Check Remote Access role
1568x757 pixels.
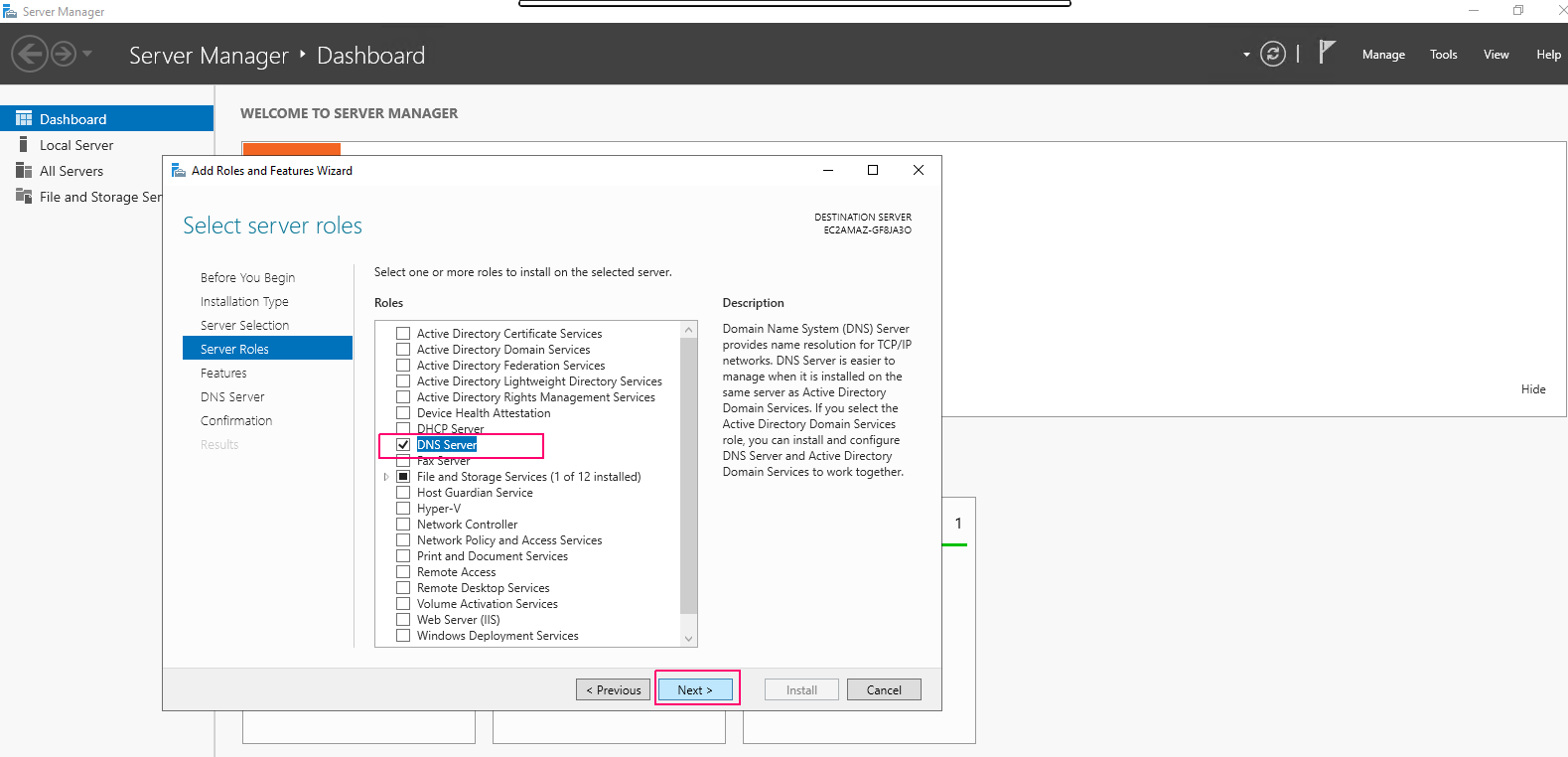tap(403, 572)
